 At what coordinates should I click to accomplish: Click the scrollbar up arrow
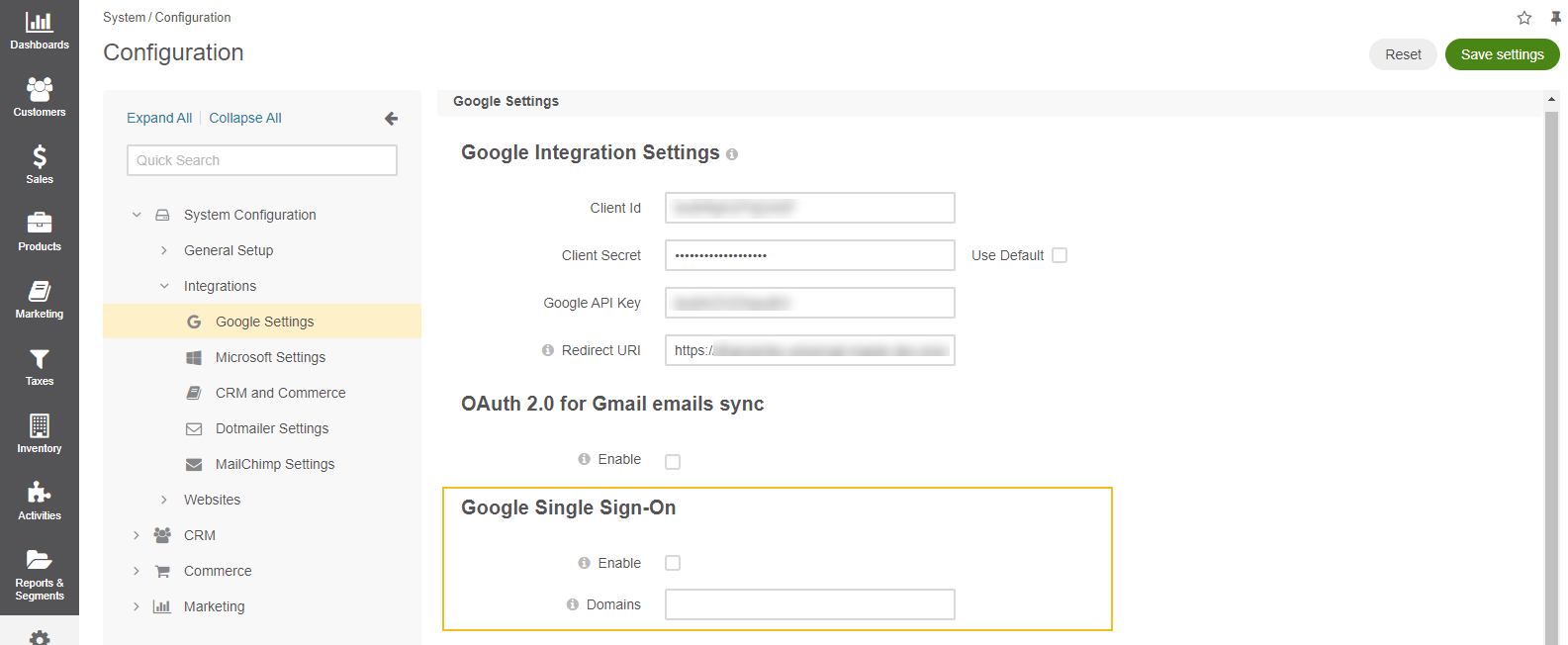(x=1551, y=99)
